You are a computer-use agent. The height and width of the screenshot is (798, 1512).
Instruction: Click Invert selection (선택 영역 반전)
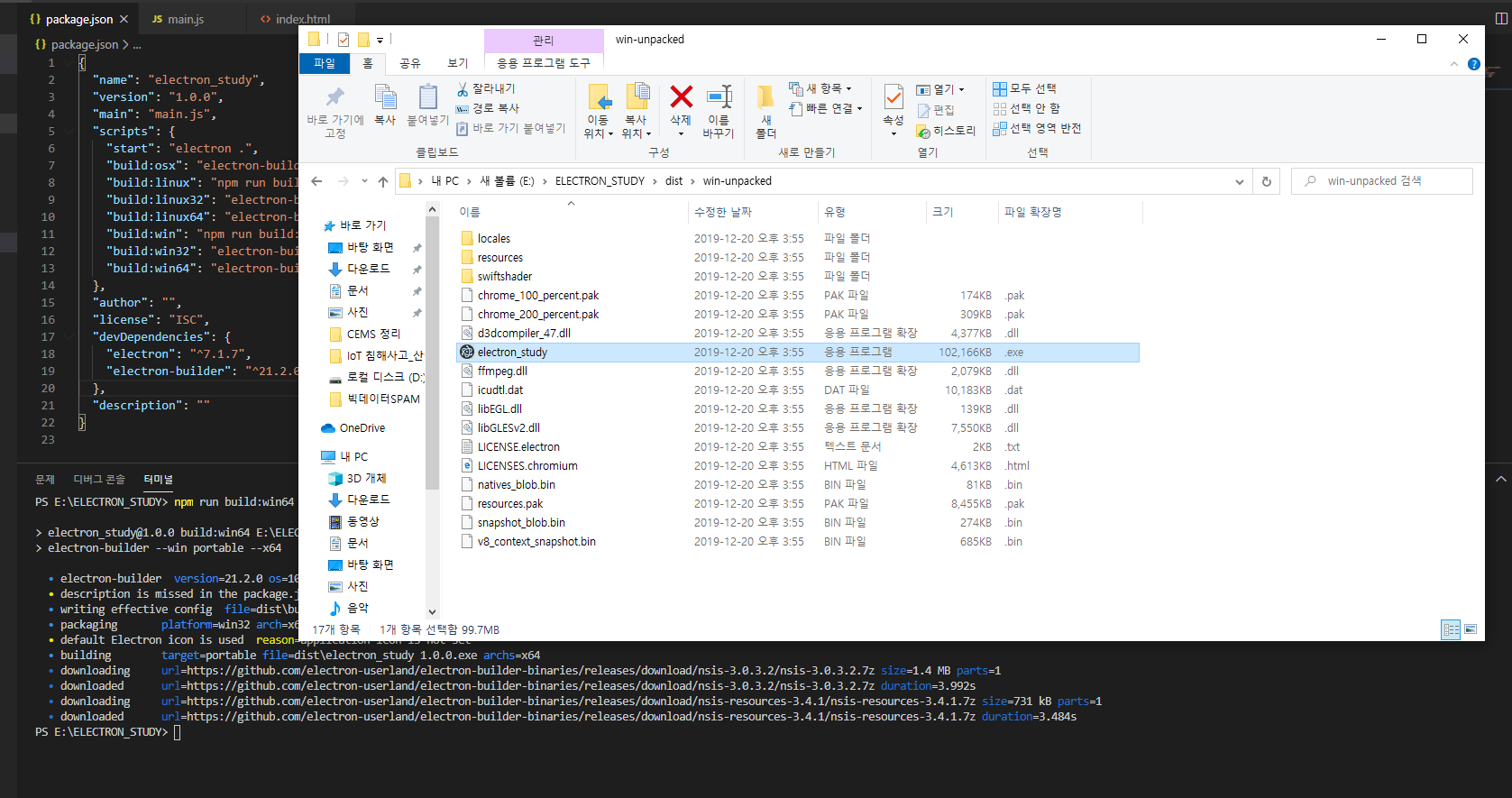[1037, 128]
